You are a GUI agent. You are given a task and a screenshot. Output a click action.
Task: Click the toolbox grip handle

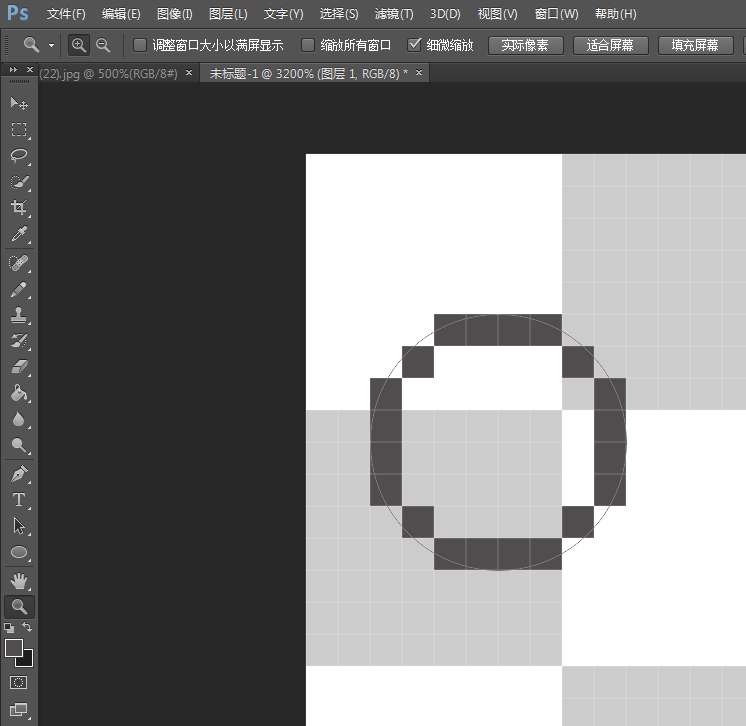pyautogui.click(x=19, y=82)
